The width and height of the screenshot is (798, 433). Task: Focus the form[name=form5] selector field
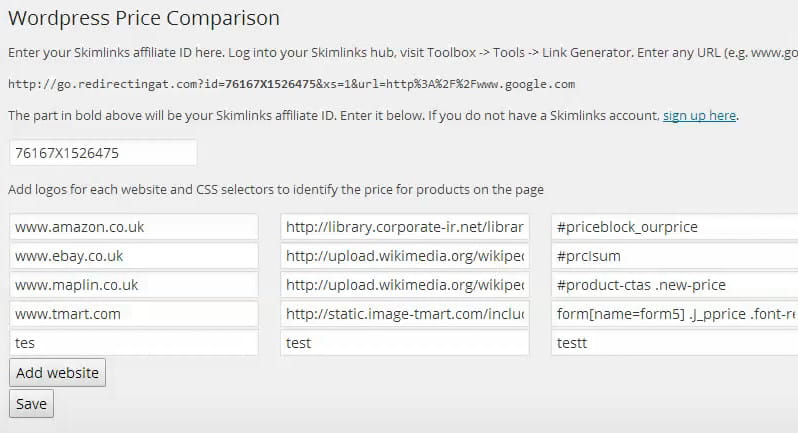click(675, 314)
